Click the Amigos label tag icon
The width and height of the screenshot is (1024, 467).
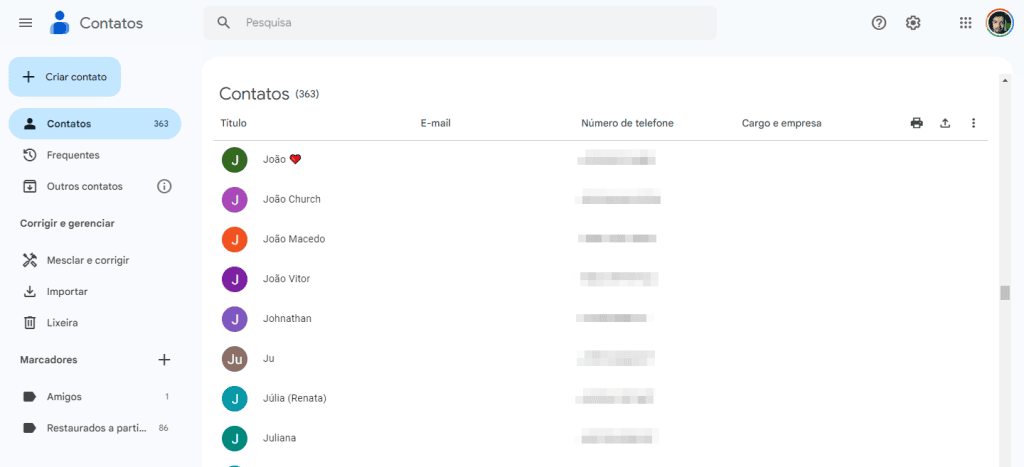[29, 396]
